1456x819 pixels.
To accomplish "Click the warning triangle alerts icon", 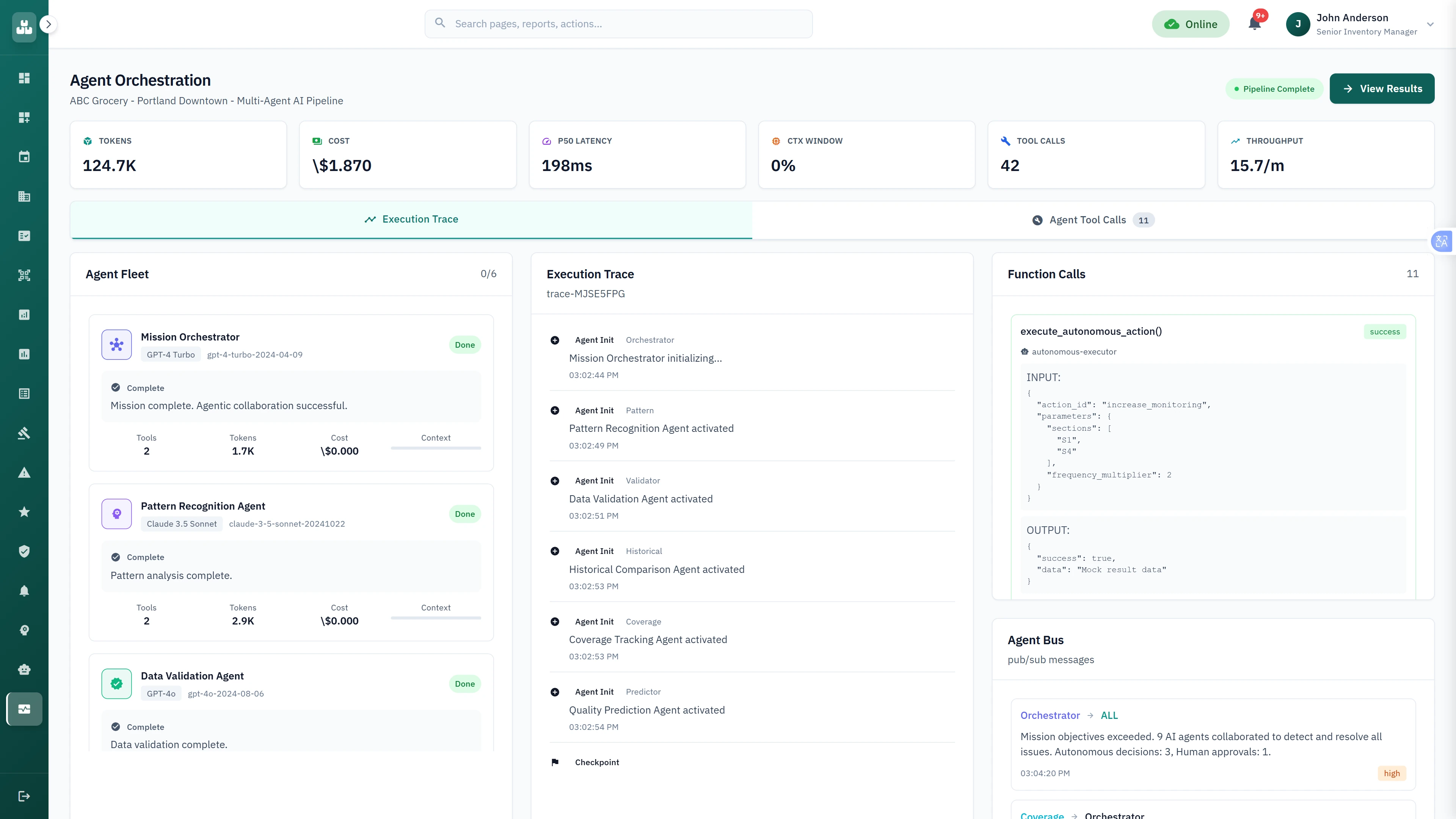I will [x=24, y=472].
